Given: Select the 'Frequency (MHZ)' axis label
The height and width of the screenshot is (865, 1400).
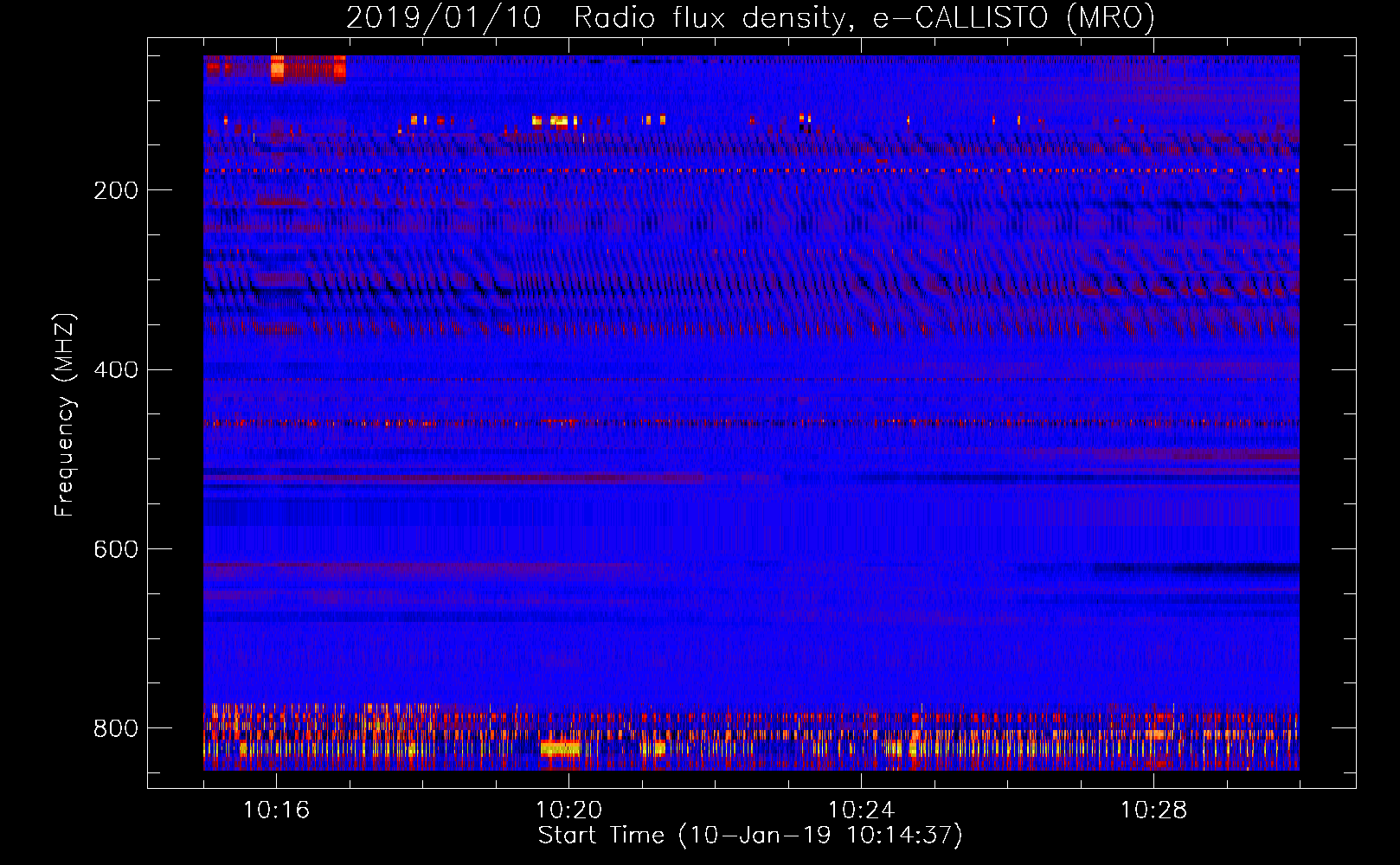Looking at the screenshot, I should click(x=64, y=414).
